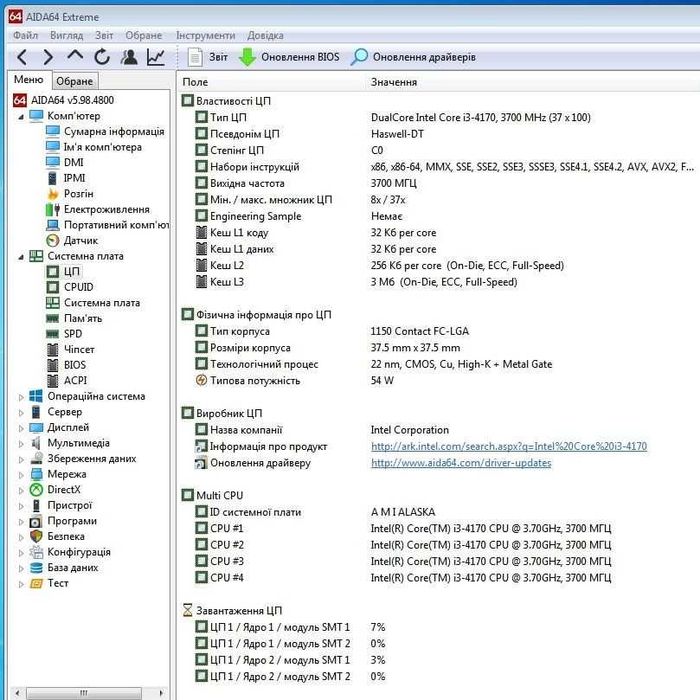The height and width of the screenshot is (700, 700).
Task: Select the DirectX Xbox icon
Action: (36, 490)
